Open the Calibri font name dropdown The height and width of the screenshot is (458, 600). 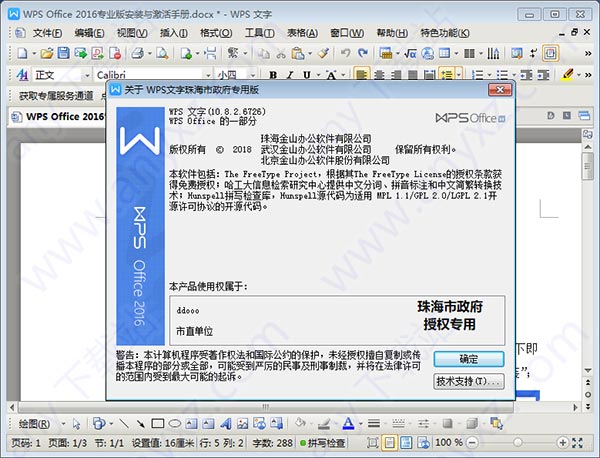208,75
